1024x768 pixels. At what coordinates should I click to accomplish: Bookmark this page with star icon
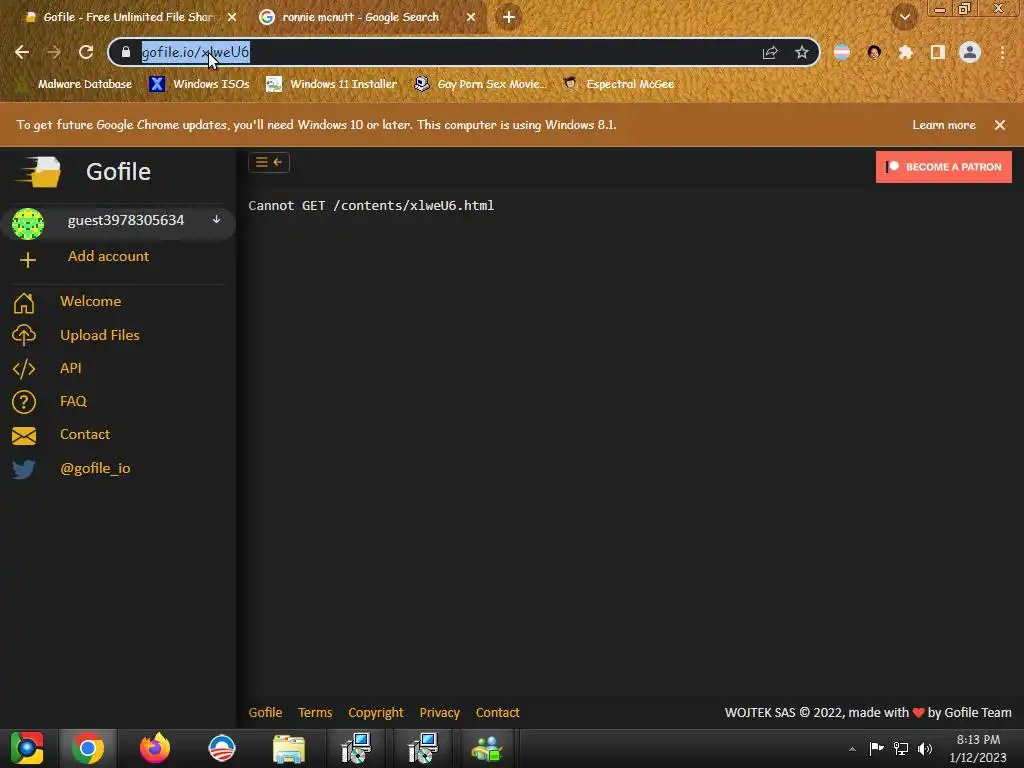[x=802, y=52]
